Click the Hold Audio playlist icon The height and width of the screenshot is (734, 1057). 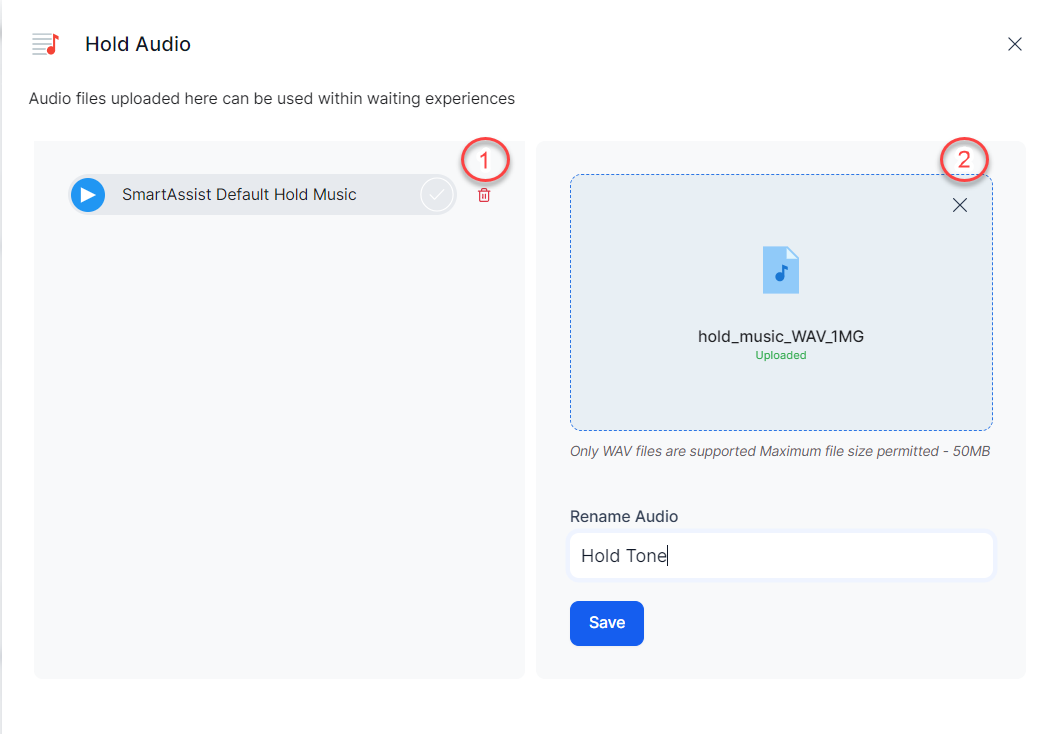tap(46, 44)
